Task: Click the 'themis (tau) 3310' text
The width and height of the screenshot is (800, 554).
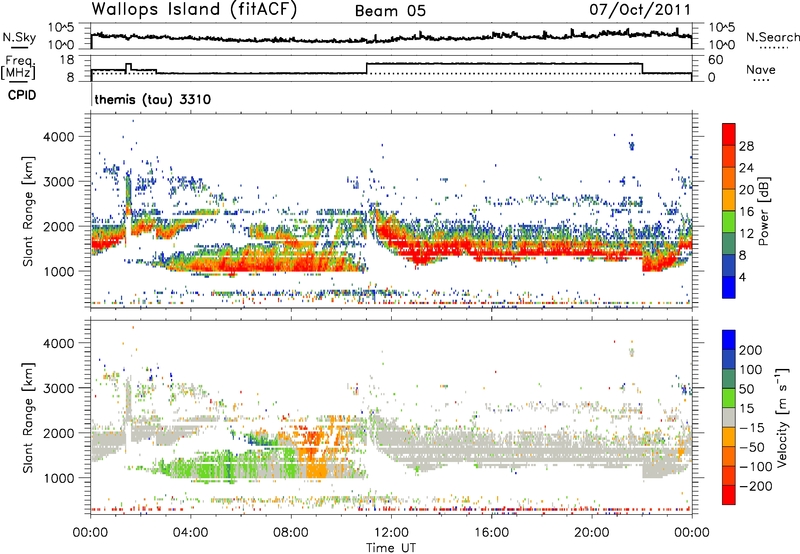Action: pyautogui.click(x=153, y=99)
